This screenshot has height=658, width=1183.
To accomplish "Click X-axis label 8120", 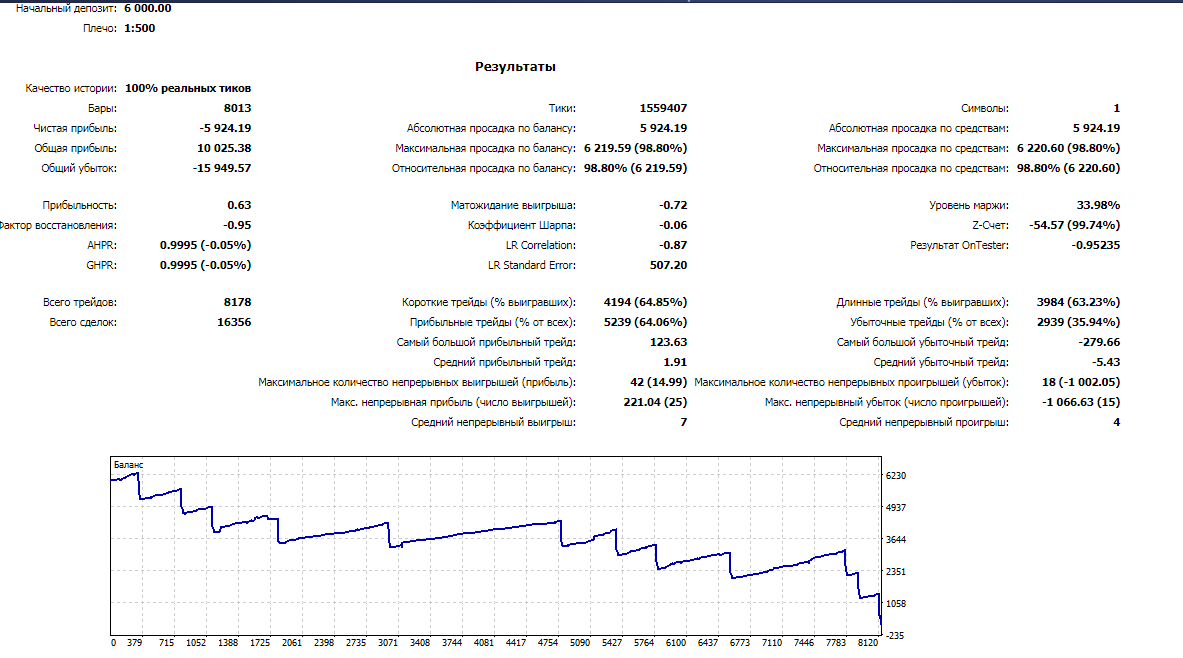I will 868,643.
